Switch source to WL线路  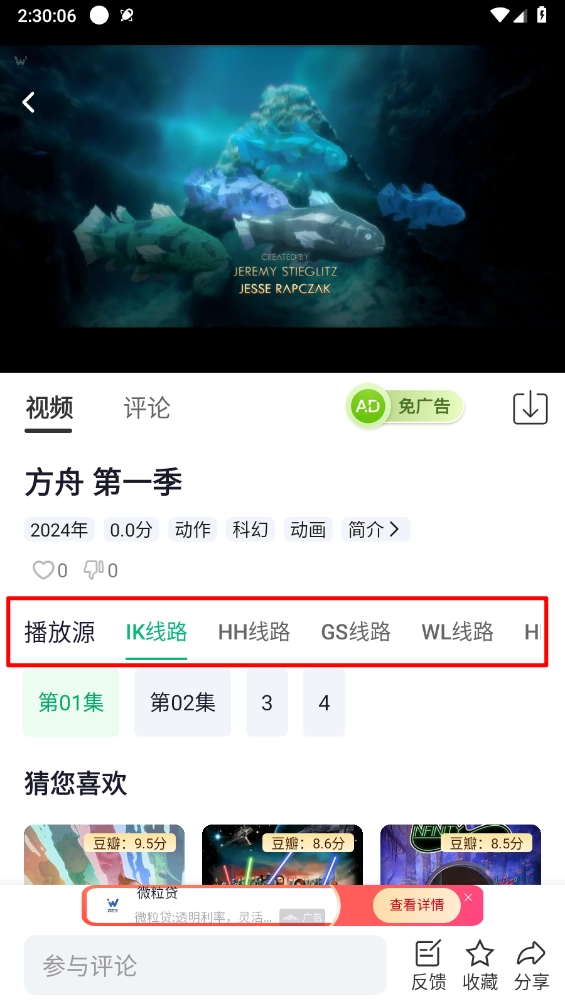click(x=457, y=632)
